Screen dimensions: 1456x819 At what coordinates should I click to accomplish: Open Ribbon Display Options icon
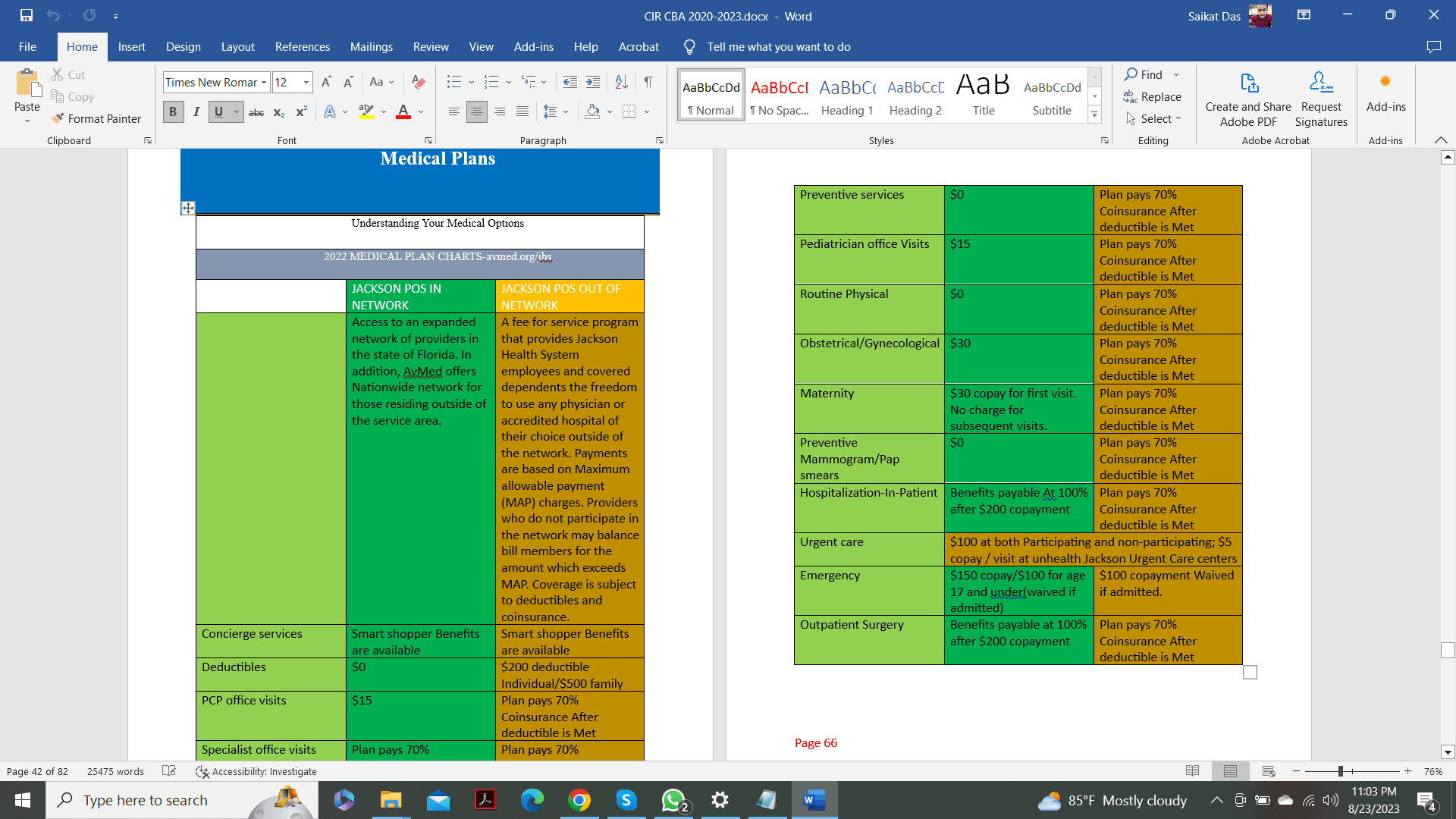point(1304,15)
